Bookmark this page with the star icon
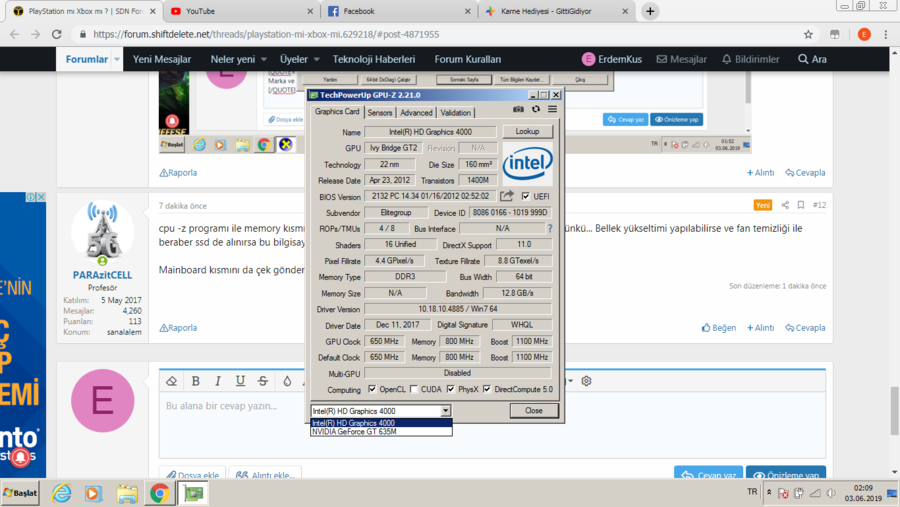The image size is (900, 507). 808,34
